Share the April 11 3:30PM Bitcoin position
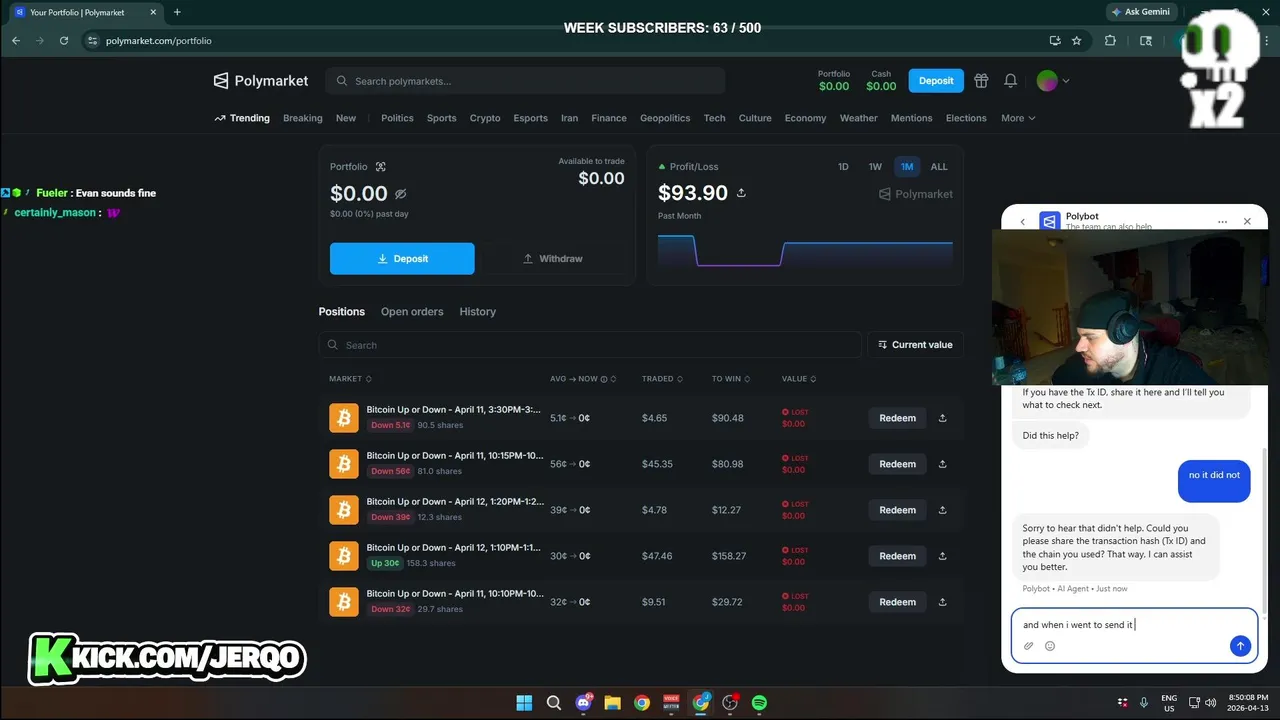 click(x=942, y=418)
